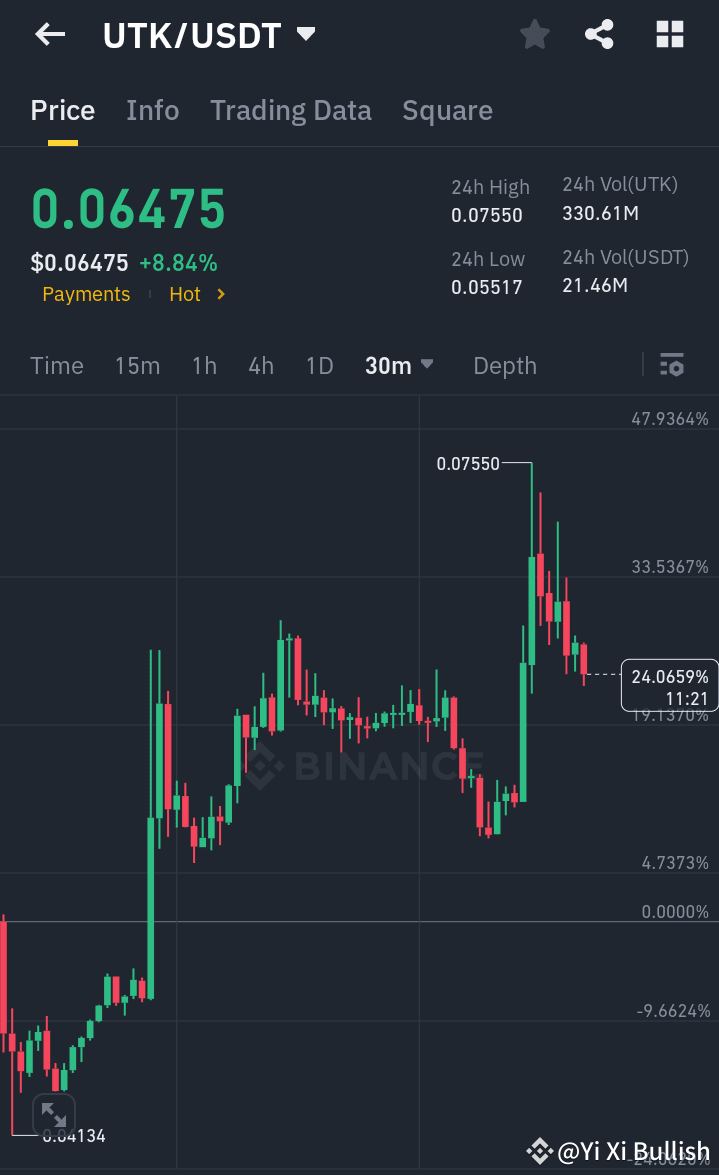Image resolution: width=719 pixels, height=1175 pixels.
Task: Tap the 0.07550 high price marker on chart
Action: 466,463
